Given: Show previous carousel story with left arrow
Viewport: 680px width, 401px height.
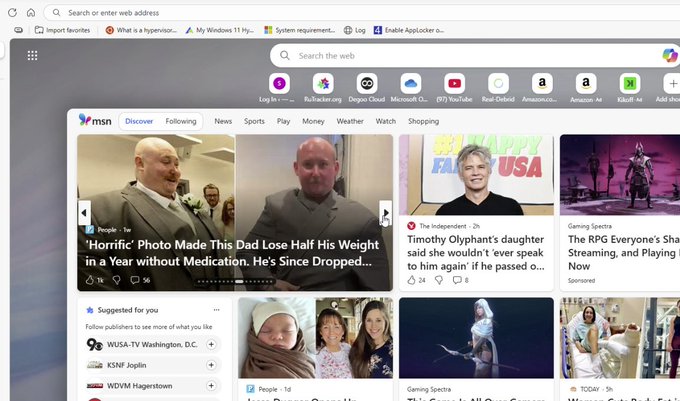Looking at the screenshot, I should tap(84, 213).
